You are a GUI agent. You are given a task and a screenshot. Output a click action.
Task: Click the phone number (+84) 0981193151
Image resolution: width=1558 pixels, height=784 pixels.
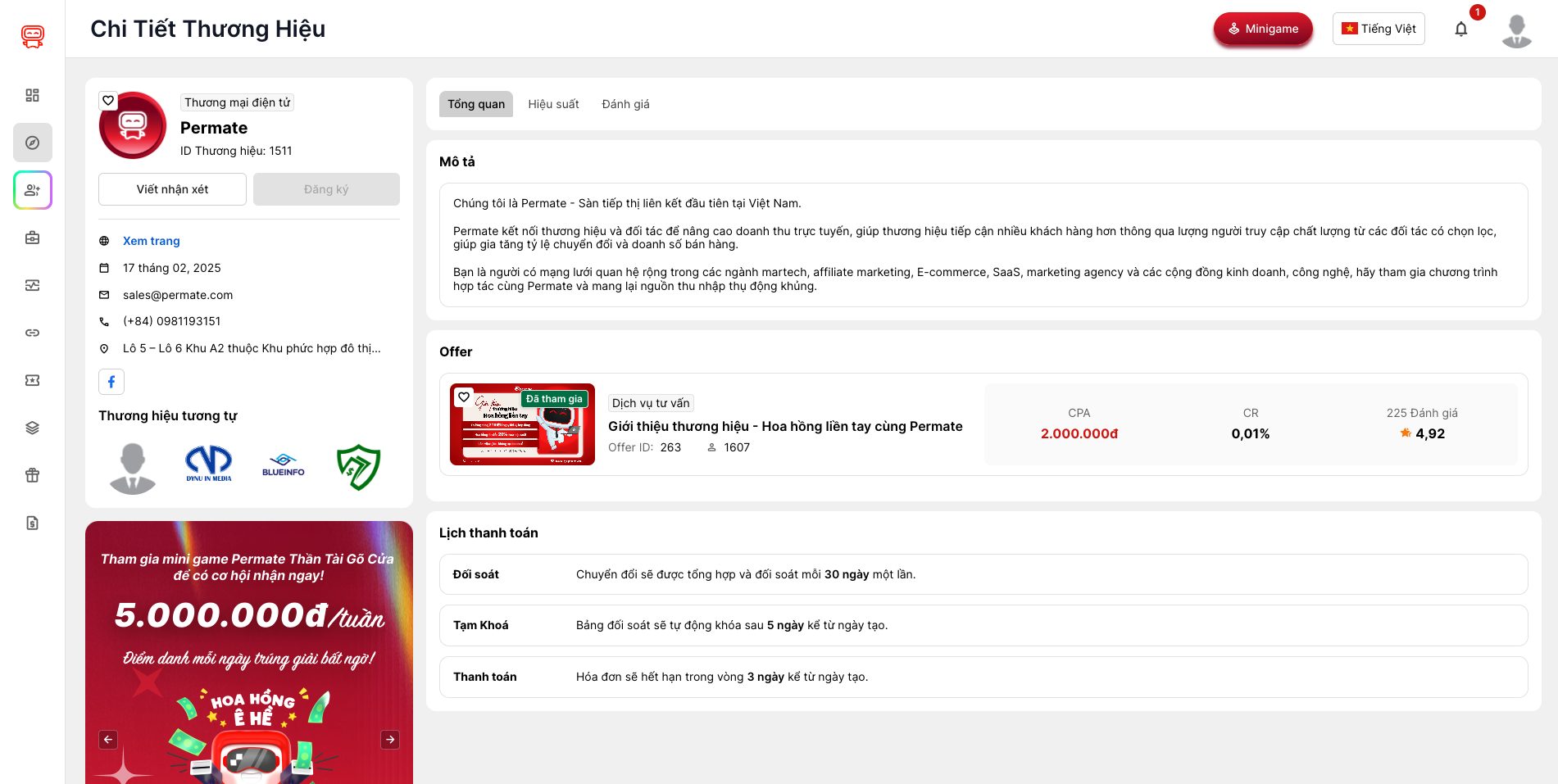[x=172, y=321]
